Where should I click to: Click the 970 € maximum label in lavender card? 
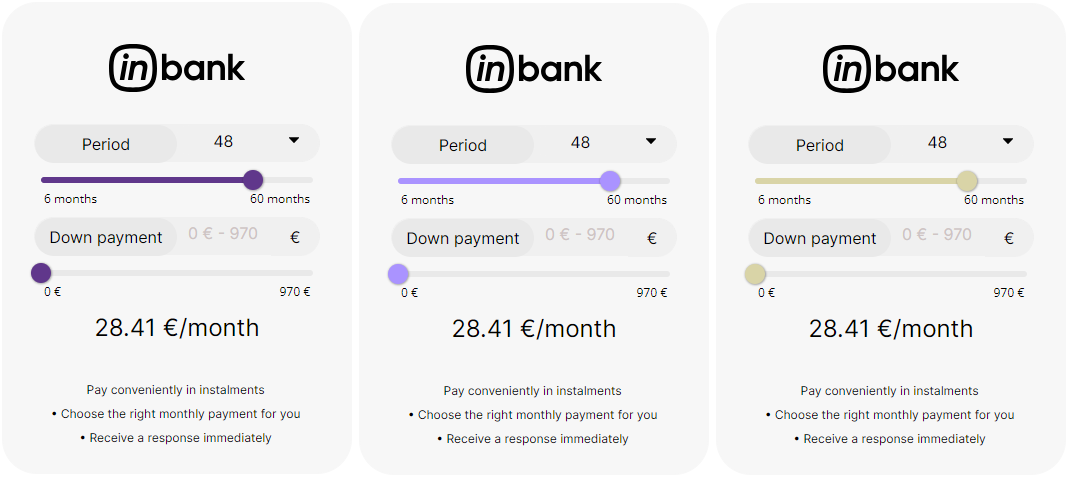[x=652, y=293]
